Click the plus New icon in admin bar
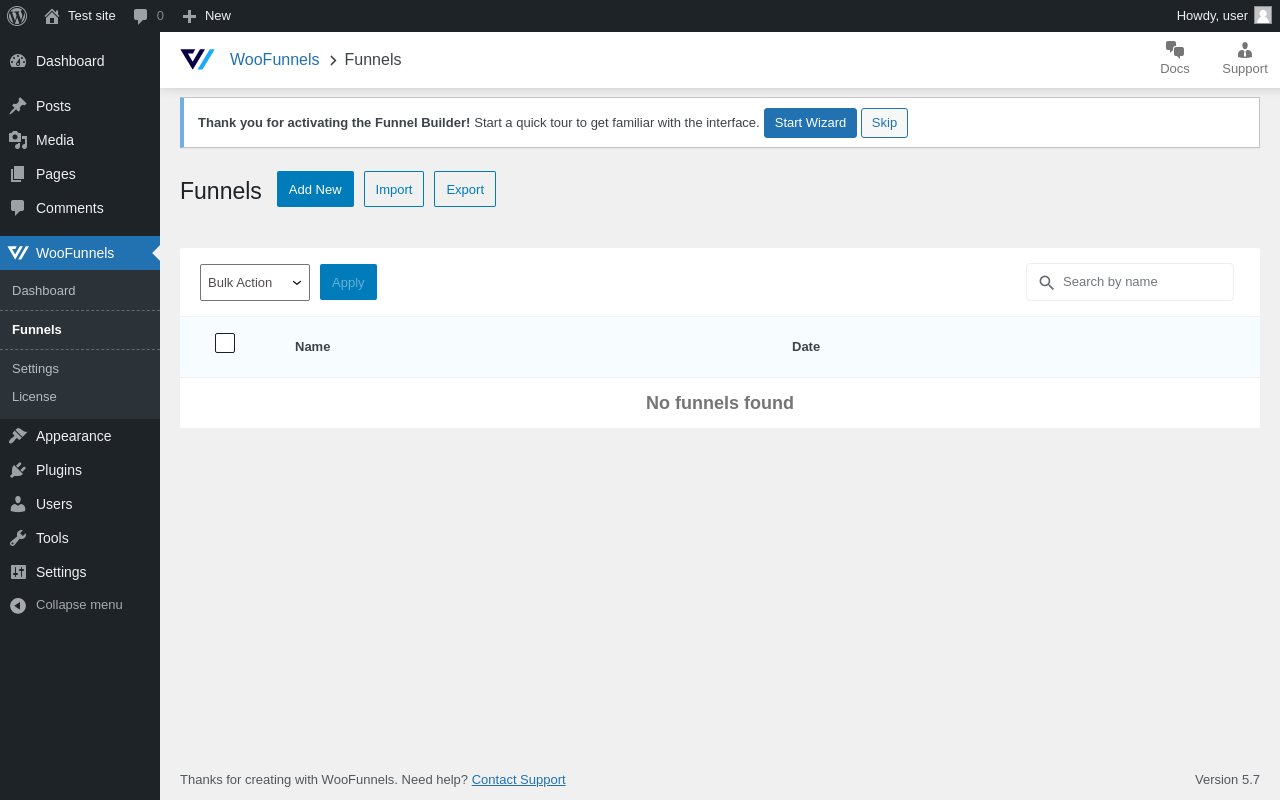 pos(189,16)
